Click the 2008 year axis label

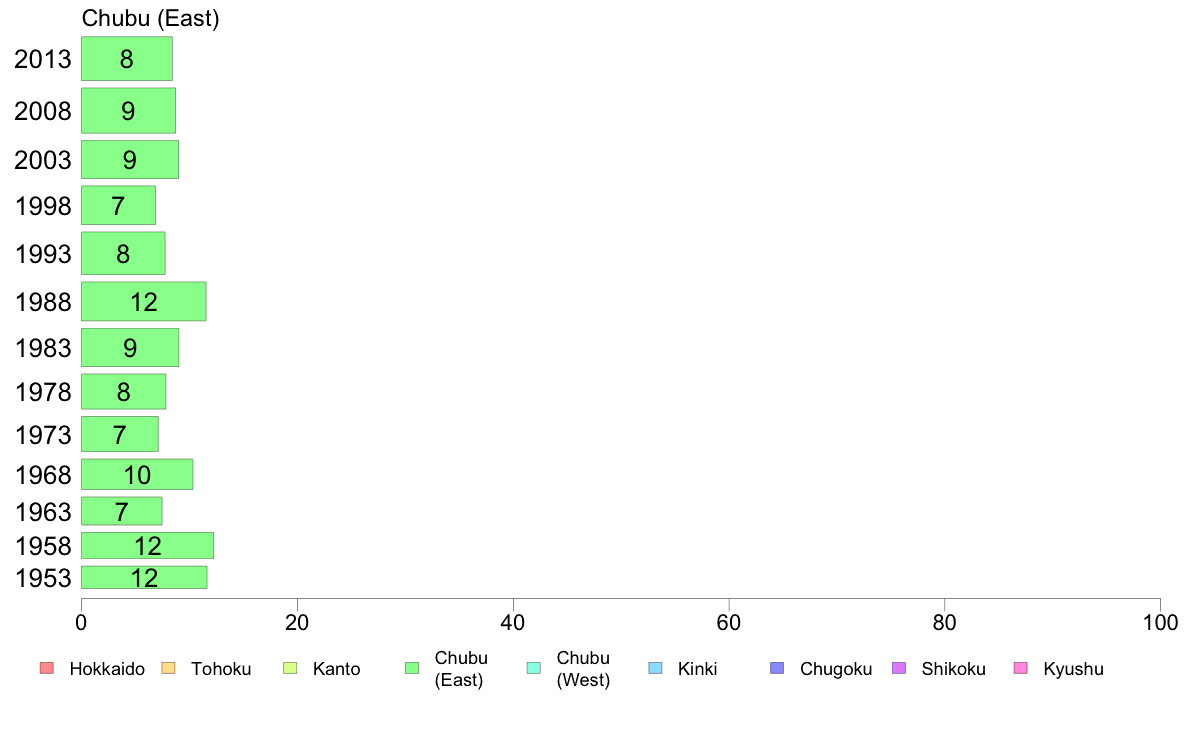[x=42, y=111]
